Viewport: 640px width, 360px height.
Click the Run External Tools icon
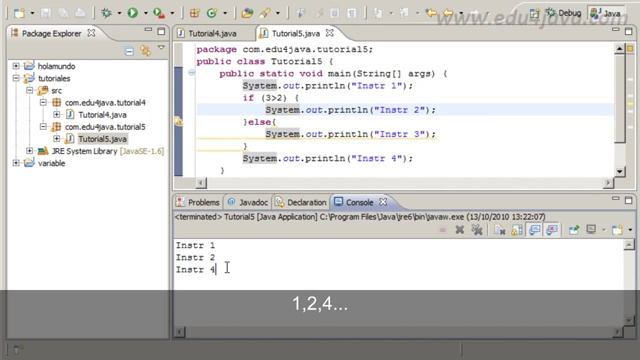point(159,13)
